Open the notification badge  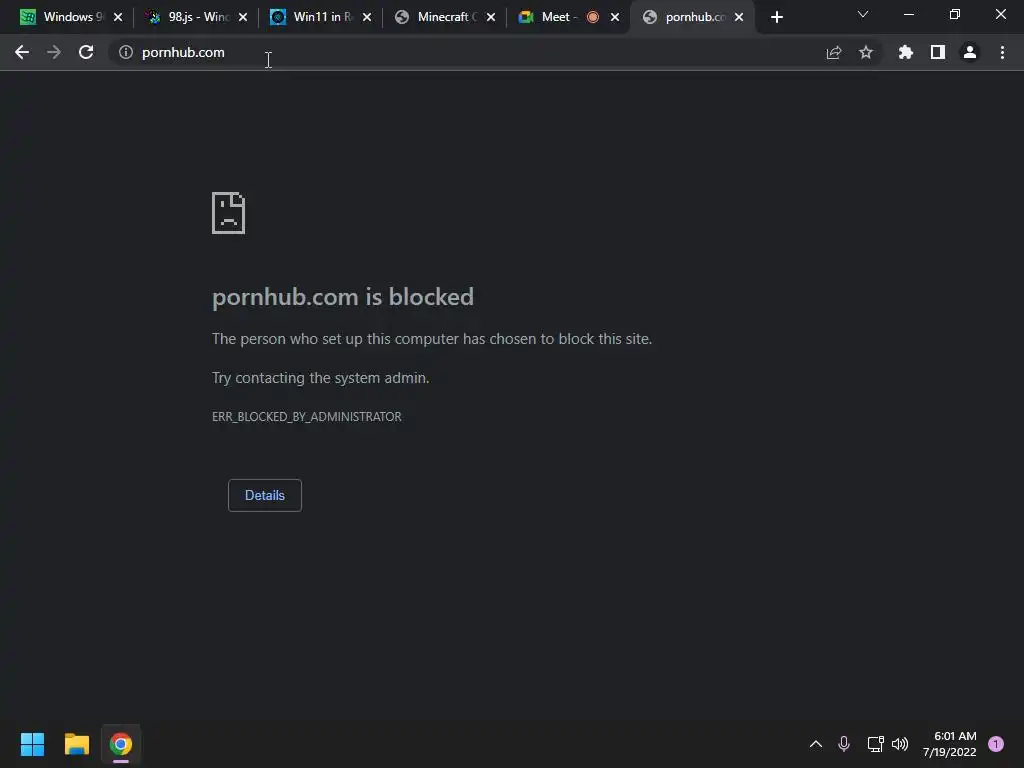pos(996,744)
